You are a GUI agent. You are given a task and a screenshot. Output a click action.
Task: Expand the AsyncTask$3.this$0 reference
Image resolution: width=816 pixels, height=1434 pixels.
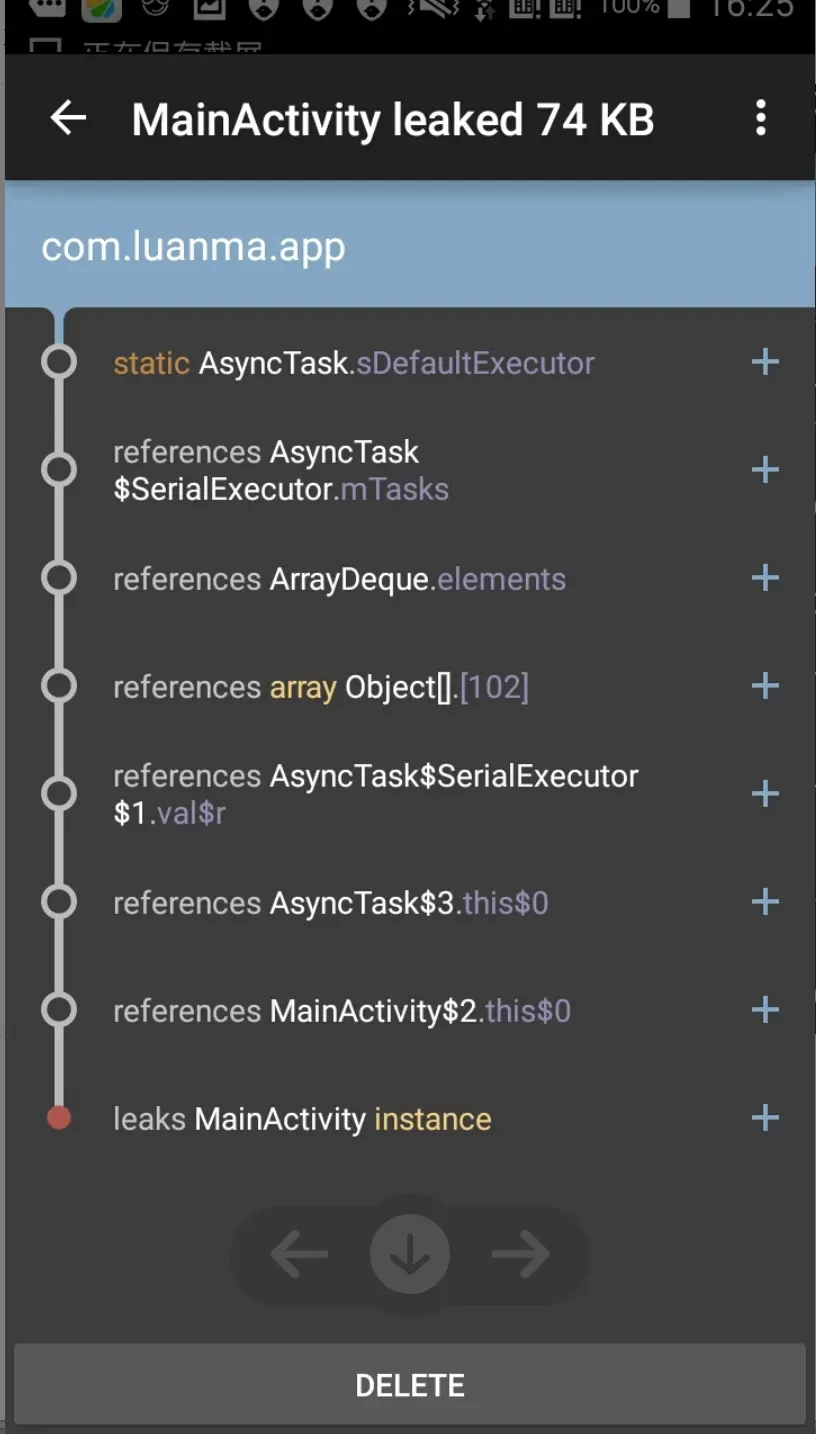pos(765,902)
